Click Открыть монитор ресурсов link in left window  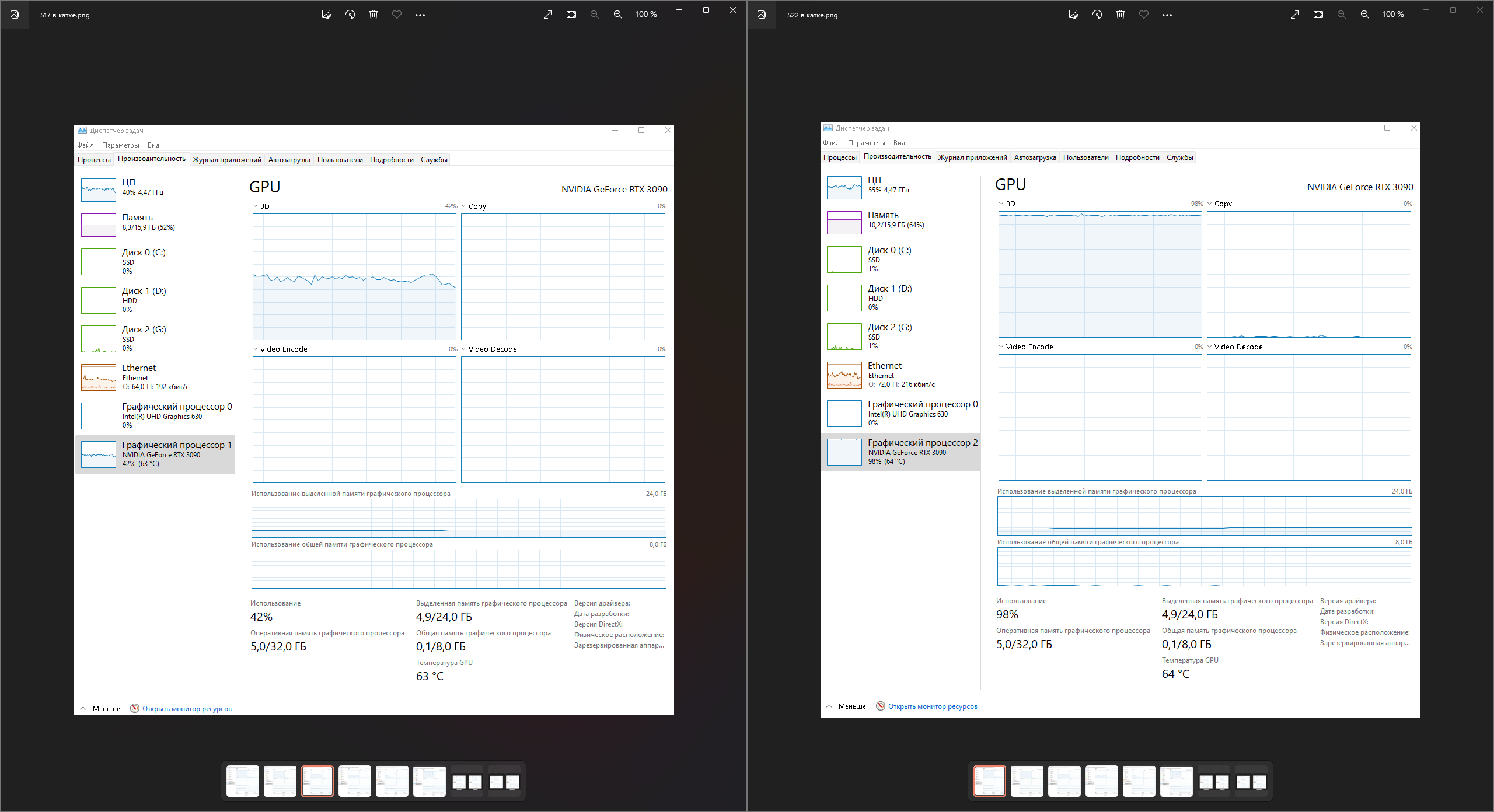[x=187, y=708]
